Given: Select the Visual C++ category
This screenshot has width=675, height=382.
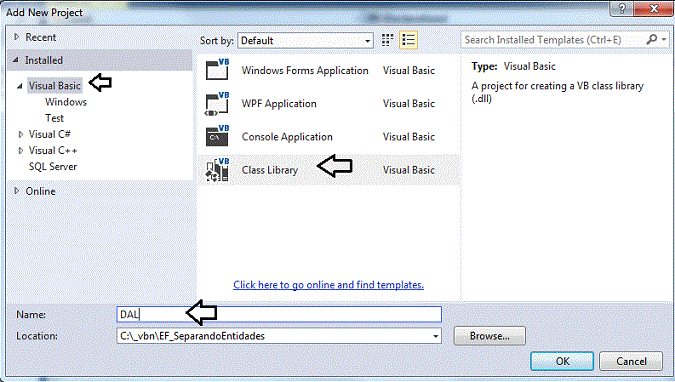Looking at the screenshot, I should [53, 150].
